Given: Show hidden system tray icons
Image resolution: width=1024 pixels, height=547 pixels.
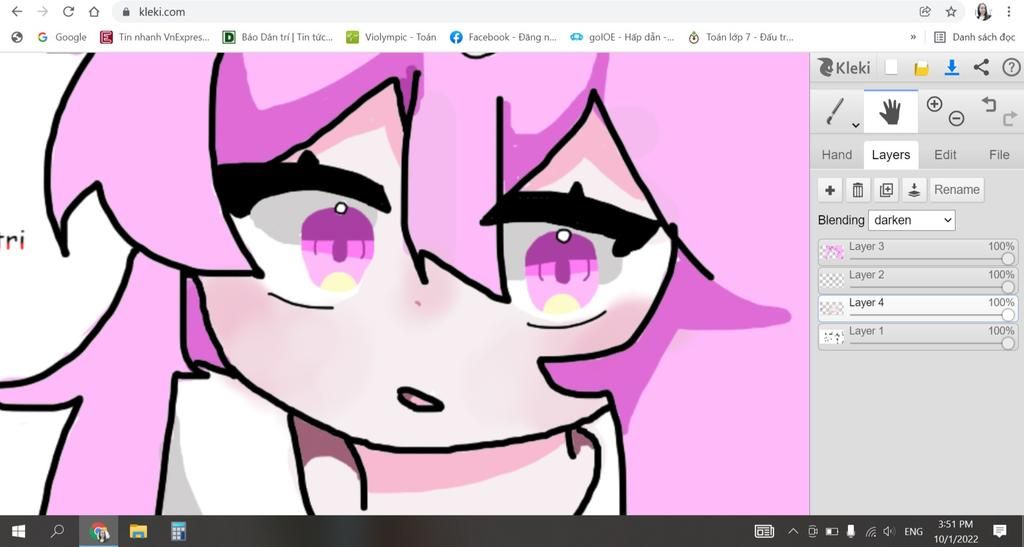Looking at the screenshot, I should pos(793,531).
